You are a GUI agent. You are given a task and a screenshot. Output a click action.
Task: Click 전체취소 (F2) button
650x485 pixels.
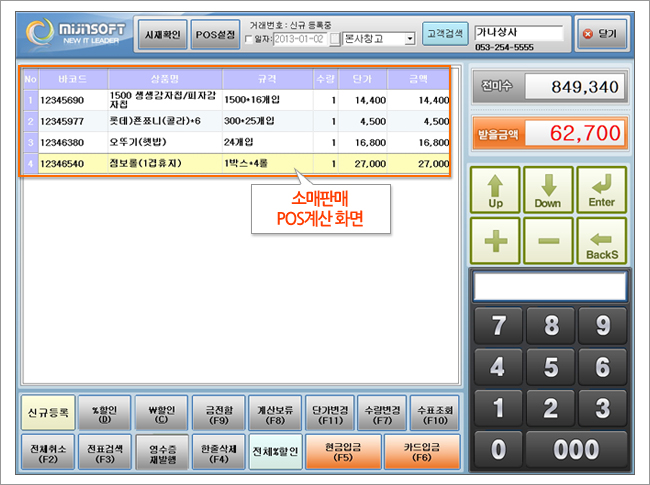point(48,453)
